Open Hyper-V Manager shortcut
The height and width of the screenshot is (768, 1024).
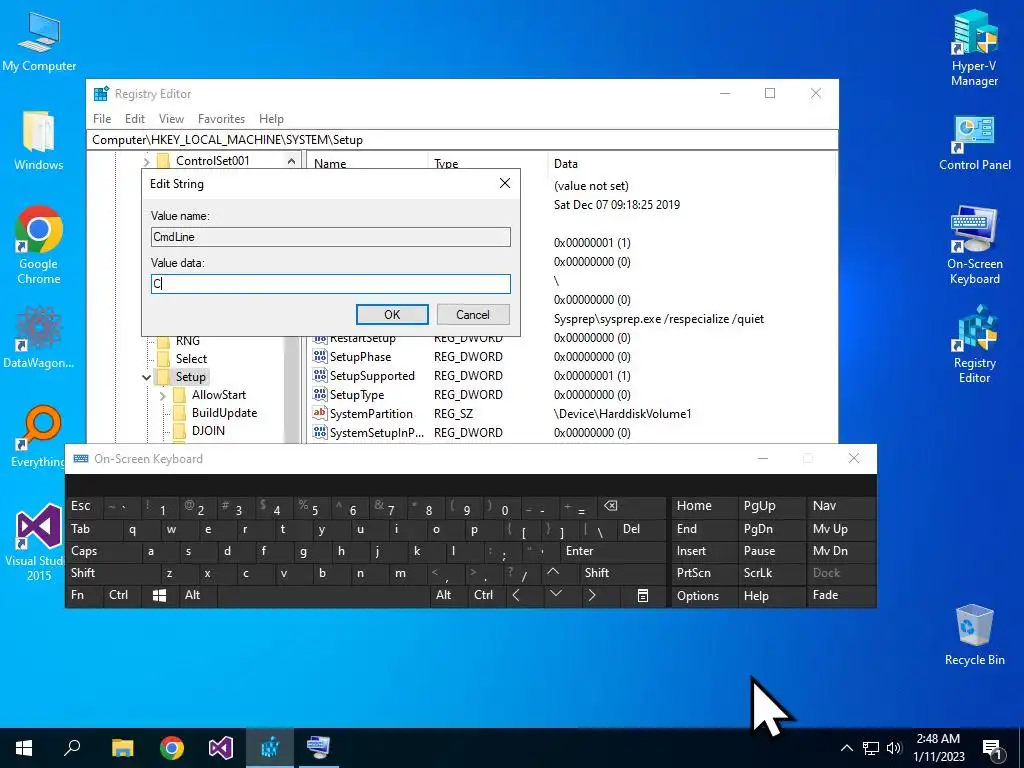click(974, 48)
